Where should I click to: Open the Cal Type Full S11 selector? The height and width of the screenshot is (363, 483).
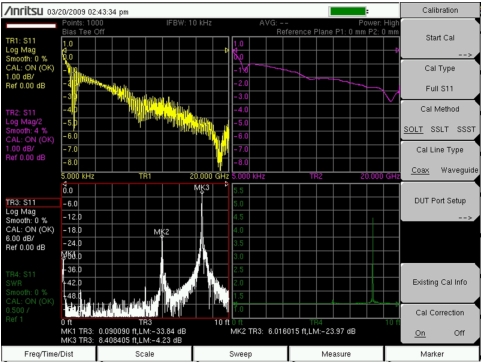click(x=440, y=79)
